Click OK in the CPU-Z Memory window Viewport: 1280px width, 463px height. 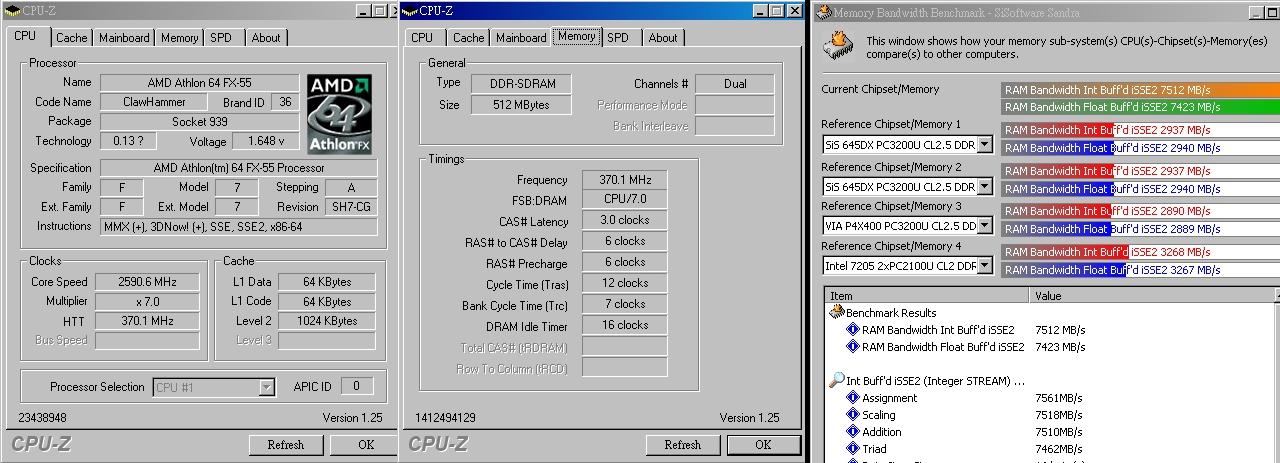763,445
